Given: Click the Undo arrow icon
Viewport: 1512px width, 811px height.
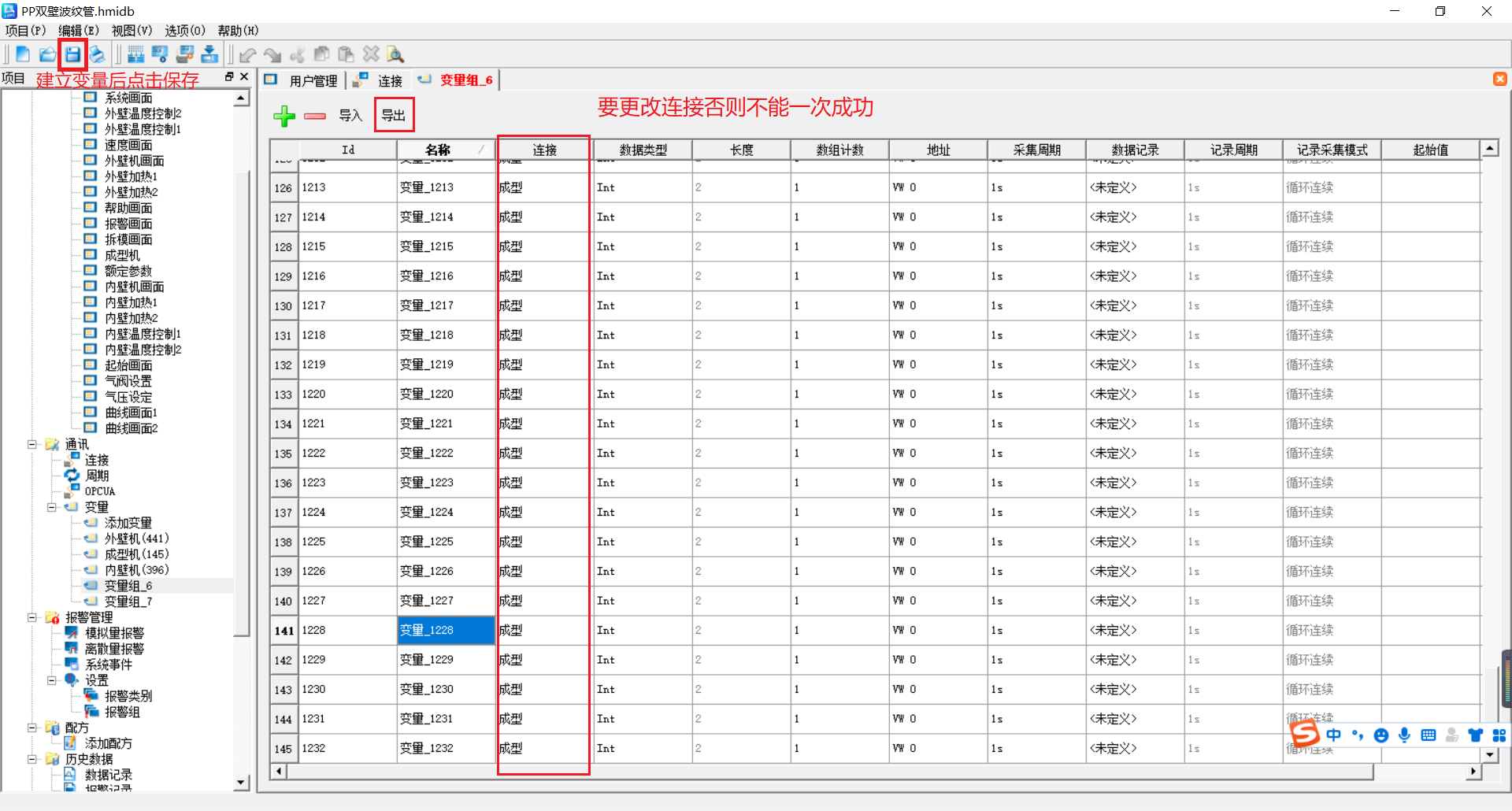Looking at the screenshot, I should [x=248, y=54].
